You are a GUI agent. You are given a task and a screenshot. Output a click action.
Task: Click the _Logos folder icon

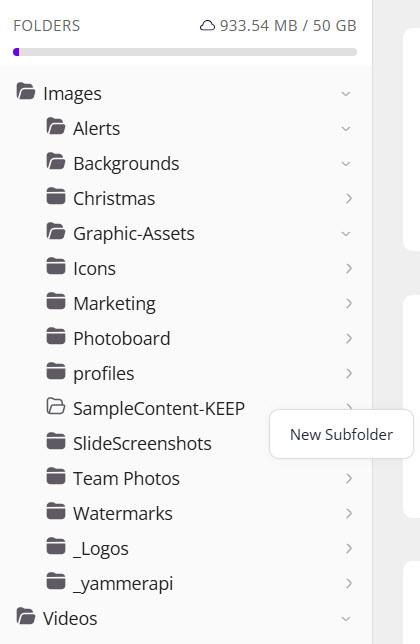point(55,546)
